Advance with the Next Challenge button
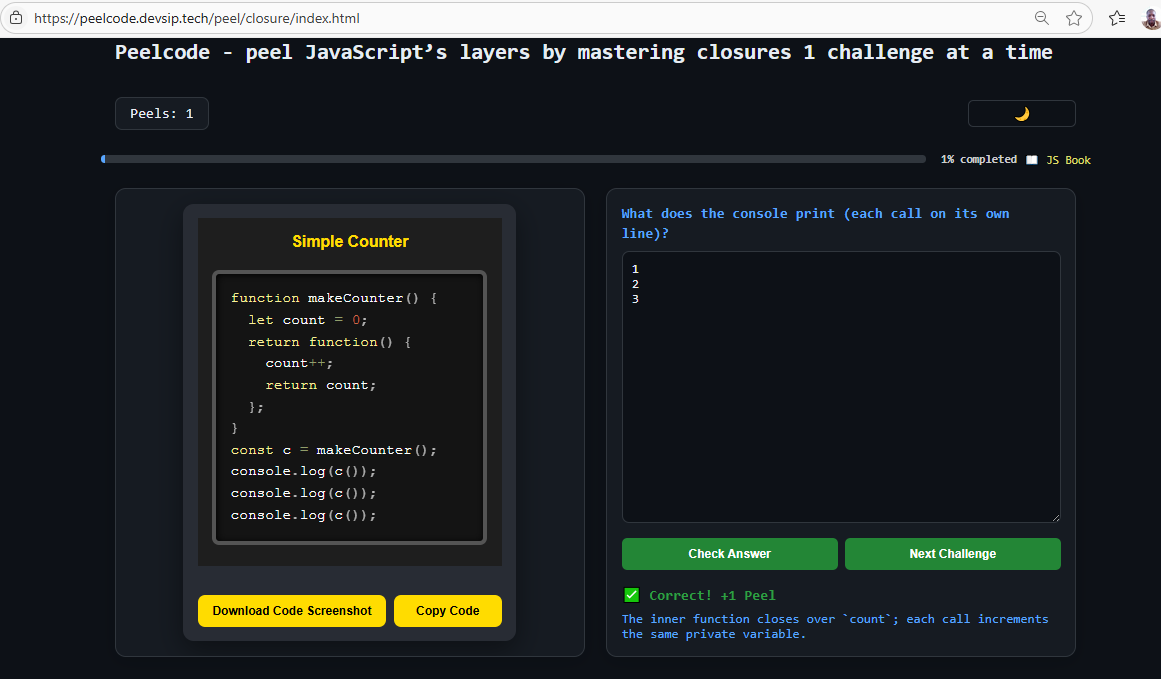1161x679 pixels. pos(952,554)
